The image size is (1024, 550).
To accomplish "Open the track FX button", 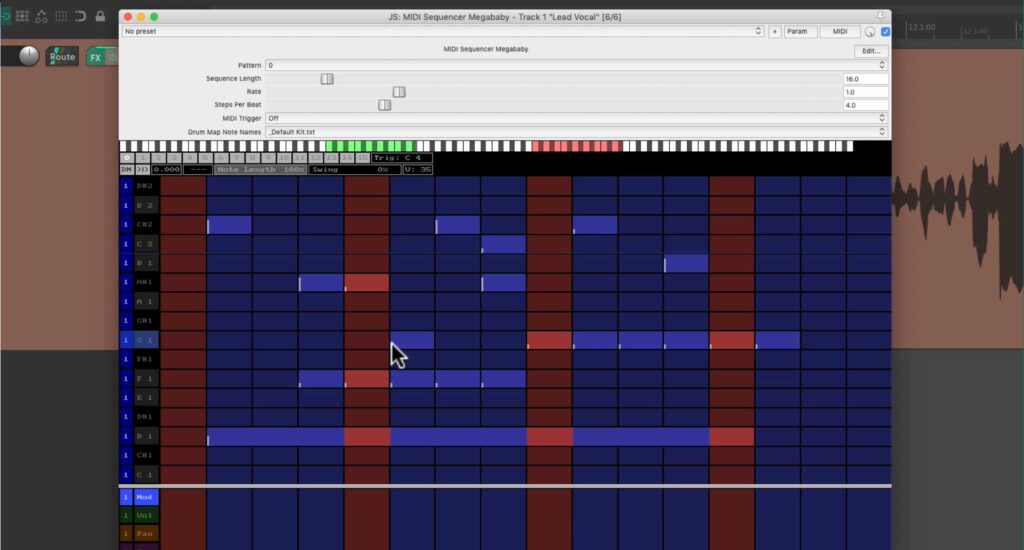I will 95,57.
